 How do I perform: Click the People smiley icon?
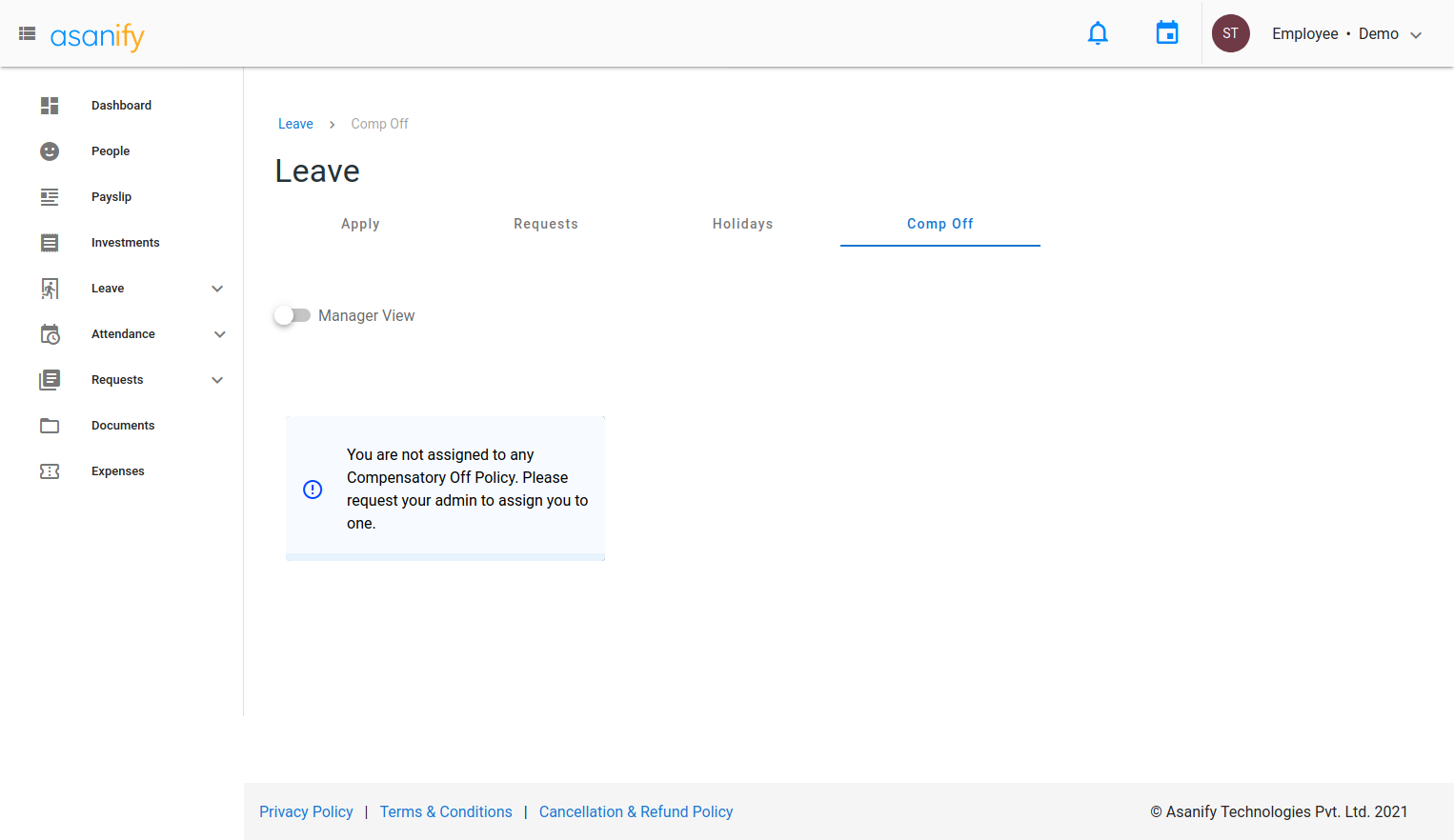pos(50,151)
